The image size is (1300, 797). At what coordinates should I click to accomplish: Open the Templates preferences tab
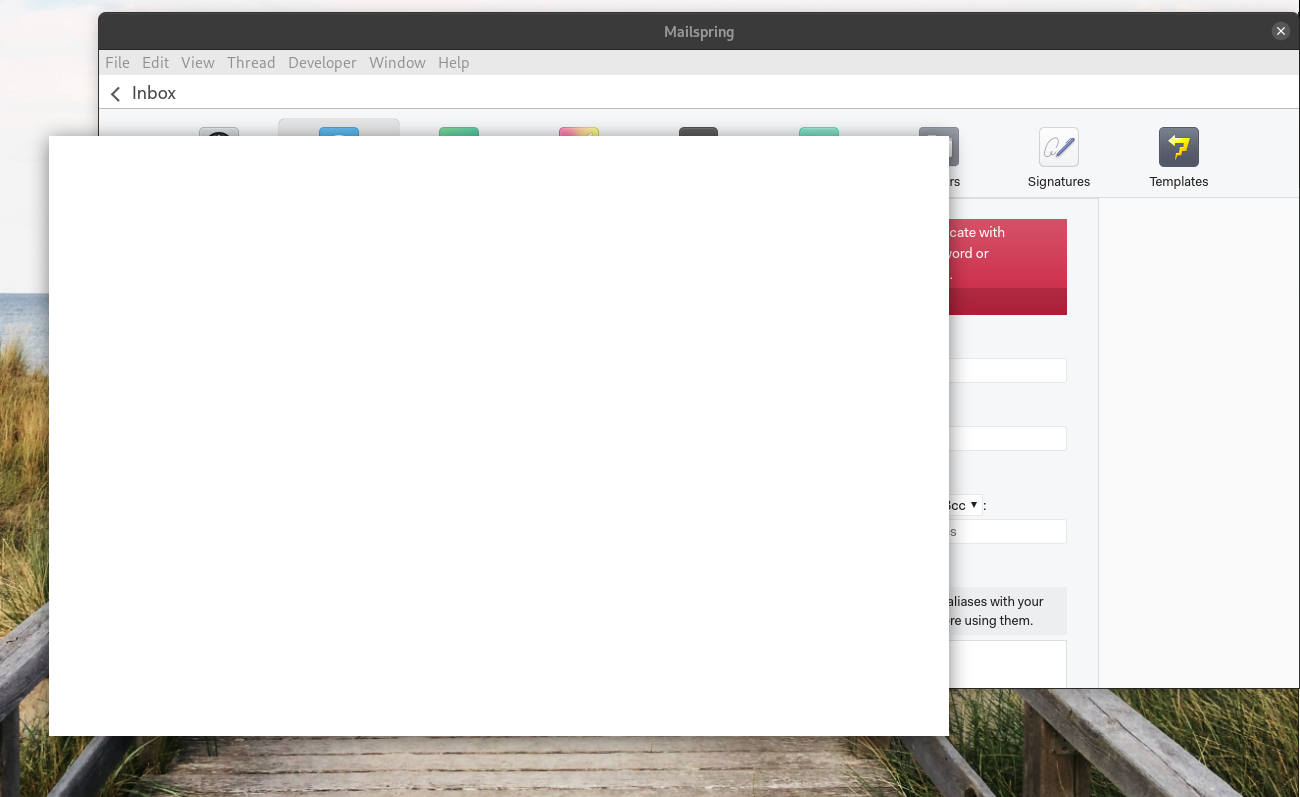(x=1178, y=158)
